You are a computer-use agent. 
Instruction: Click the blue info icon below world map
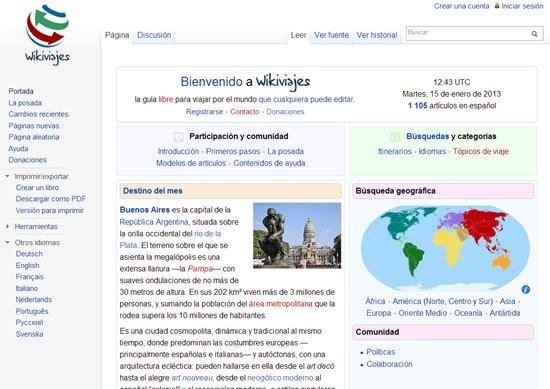525,289
